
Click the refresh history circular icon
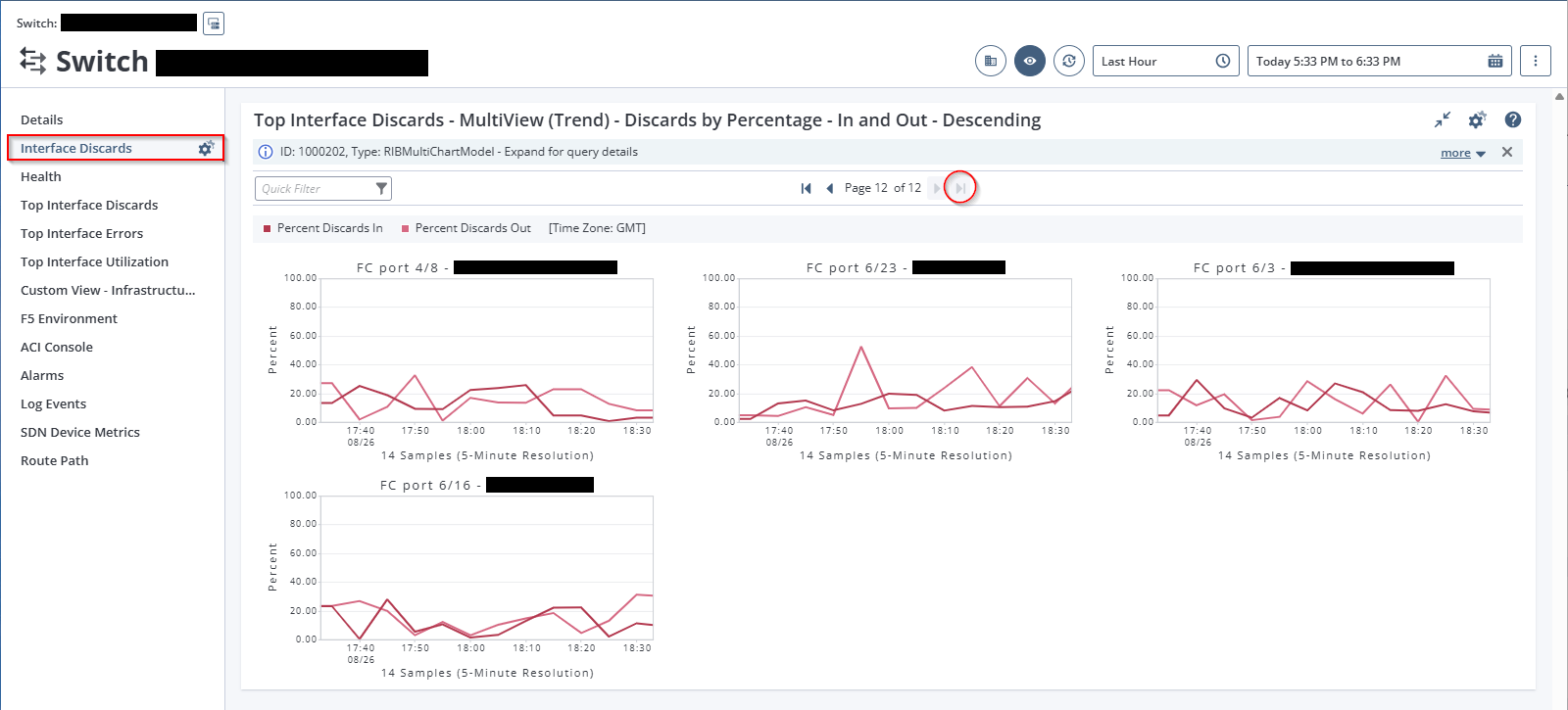pyautogui.click(x=1069, y=61)
